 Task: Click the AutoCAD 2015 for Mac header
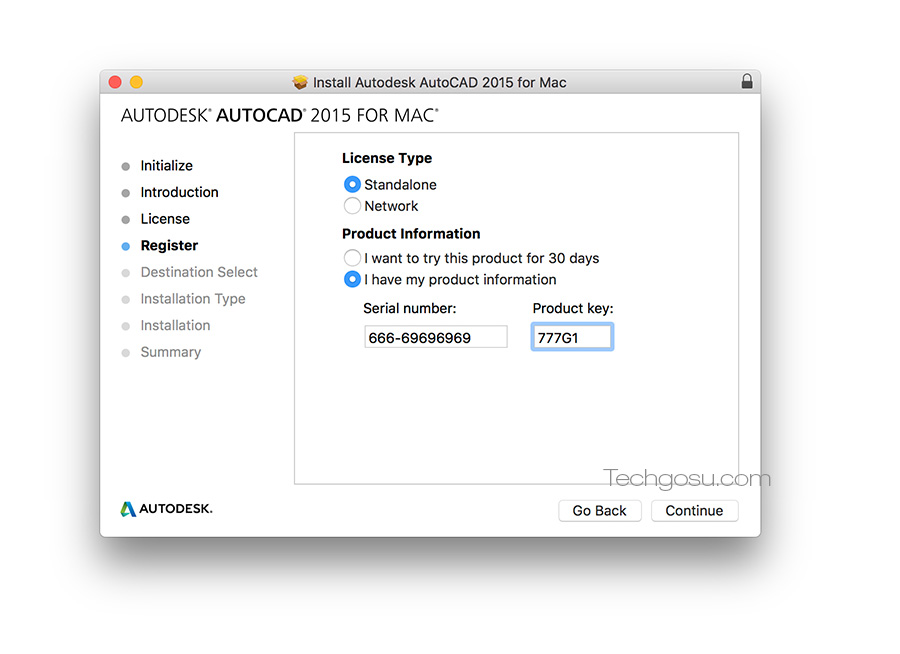[280, 115]
